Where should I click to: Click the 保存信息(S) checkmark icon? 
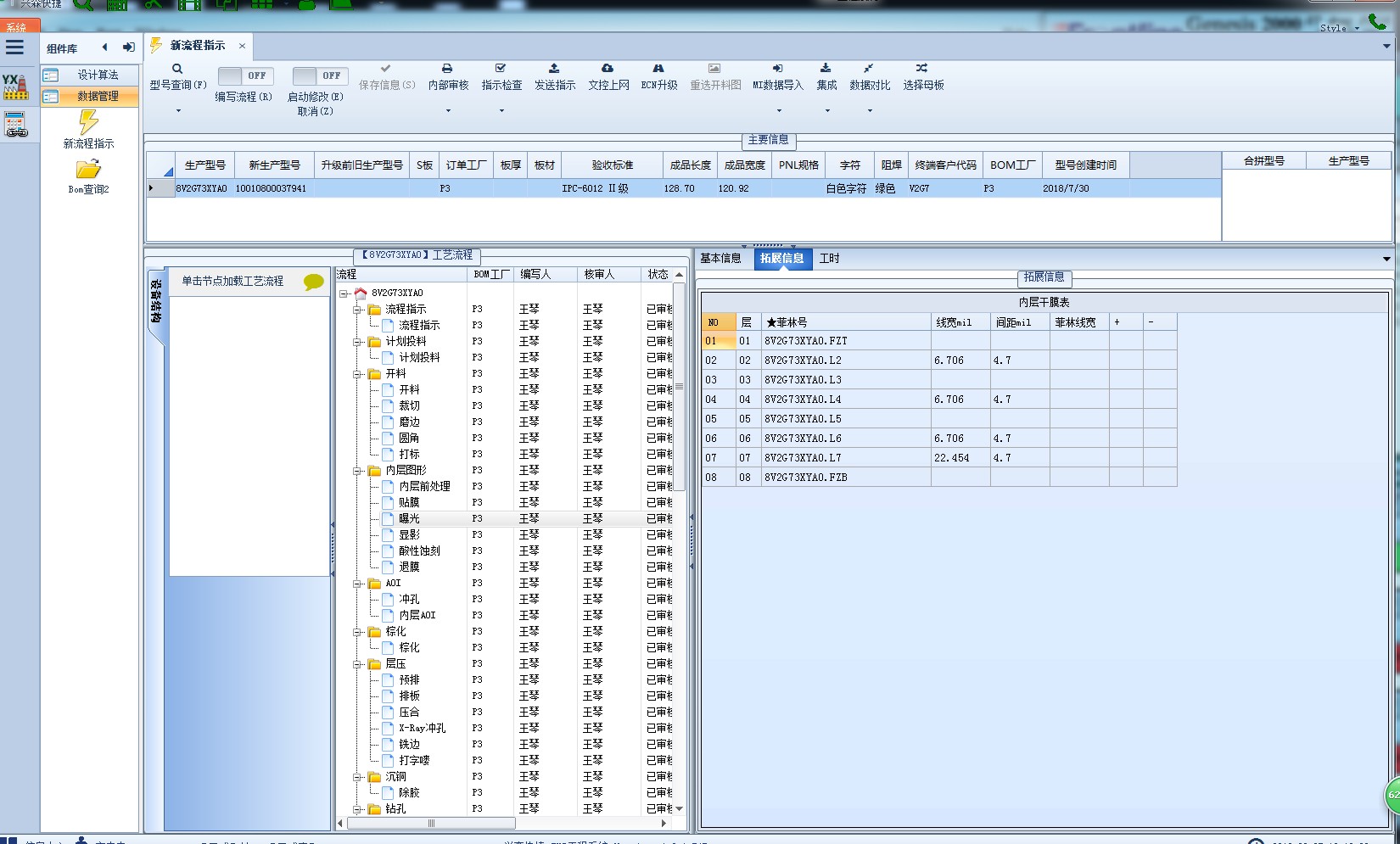[386, 68]
